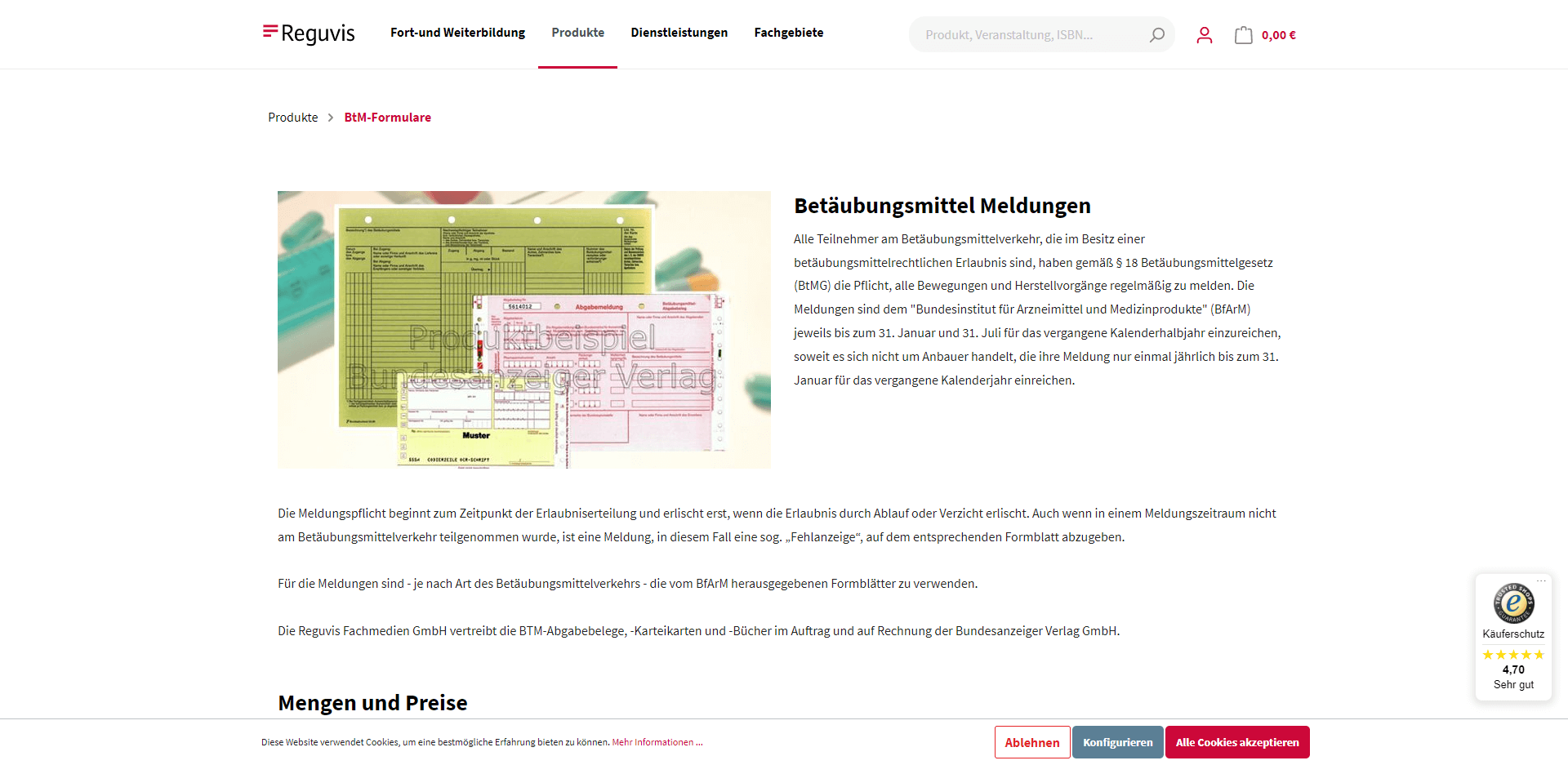Click the search magnifier icon
This screenshot has height=765, width=1568.
[x=1156, y=35]
